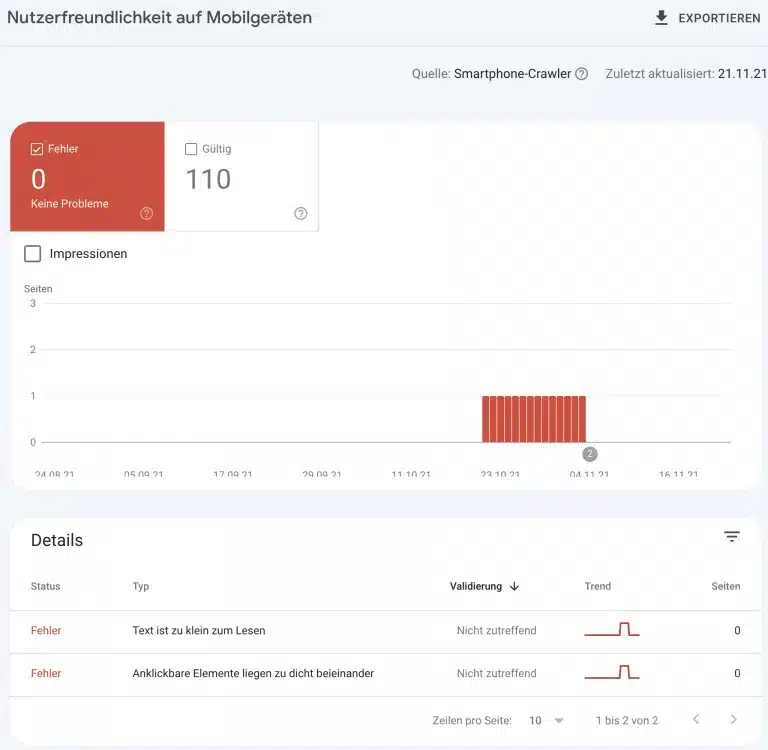Click trend sparkline for Text ist zu klein row
768x750 pixels.
[x=612, y=629]
